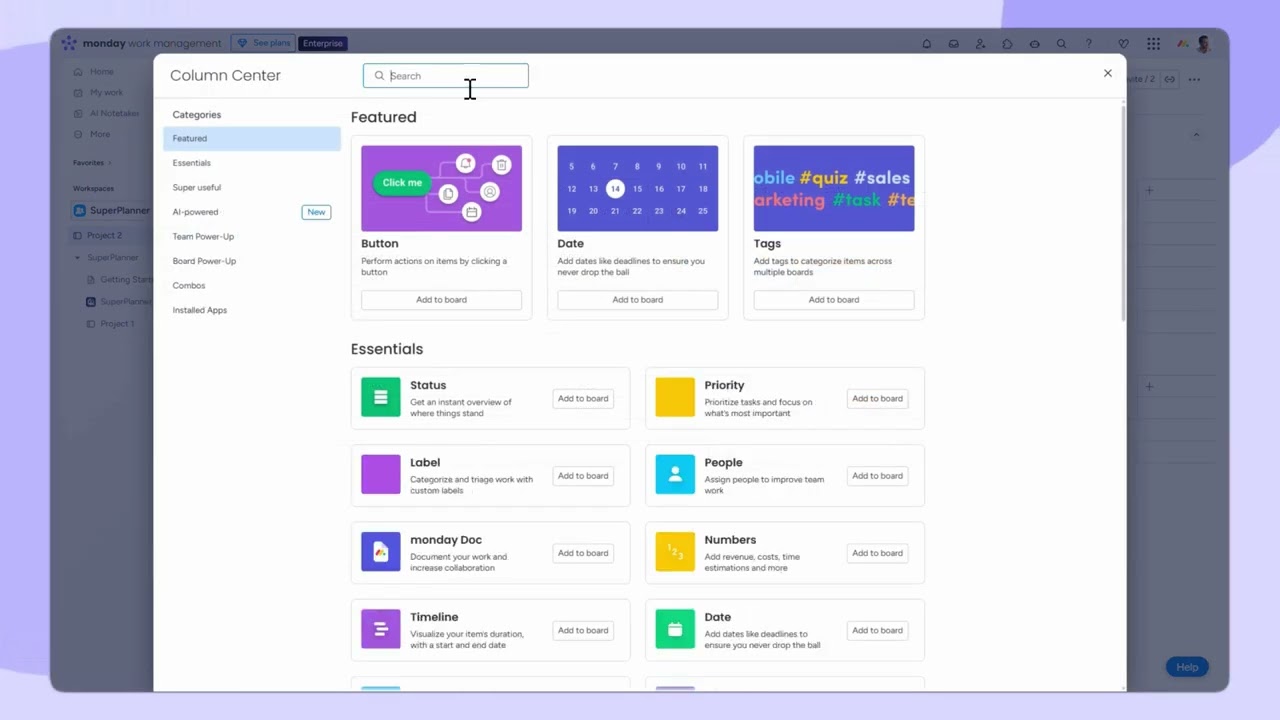Add the featured Button column to board
The width and height of the screenshot is (1280, 720).
point(441,300)
